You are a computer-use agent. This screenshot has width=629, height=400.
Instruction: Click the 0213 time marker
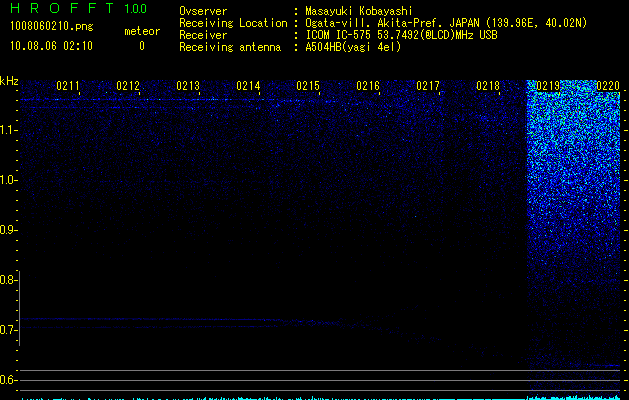tap(188, 86)
